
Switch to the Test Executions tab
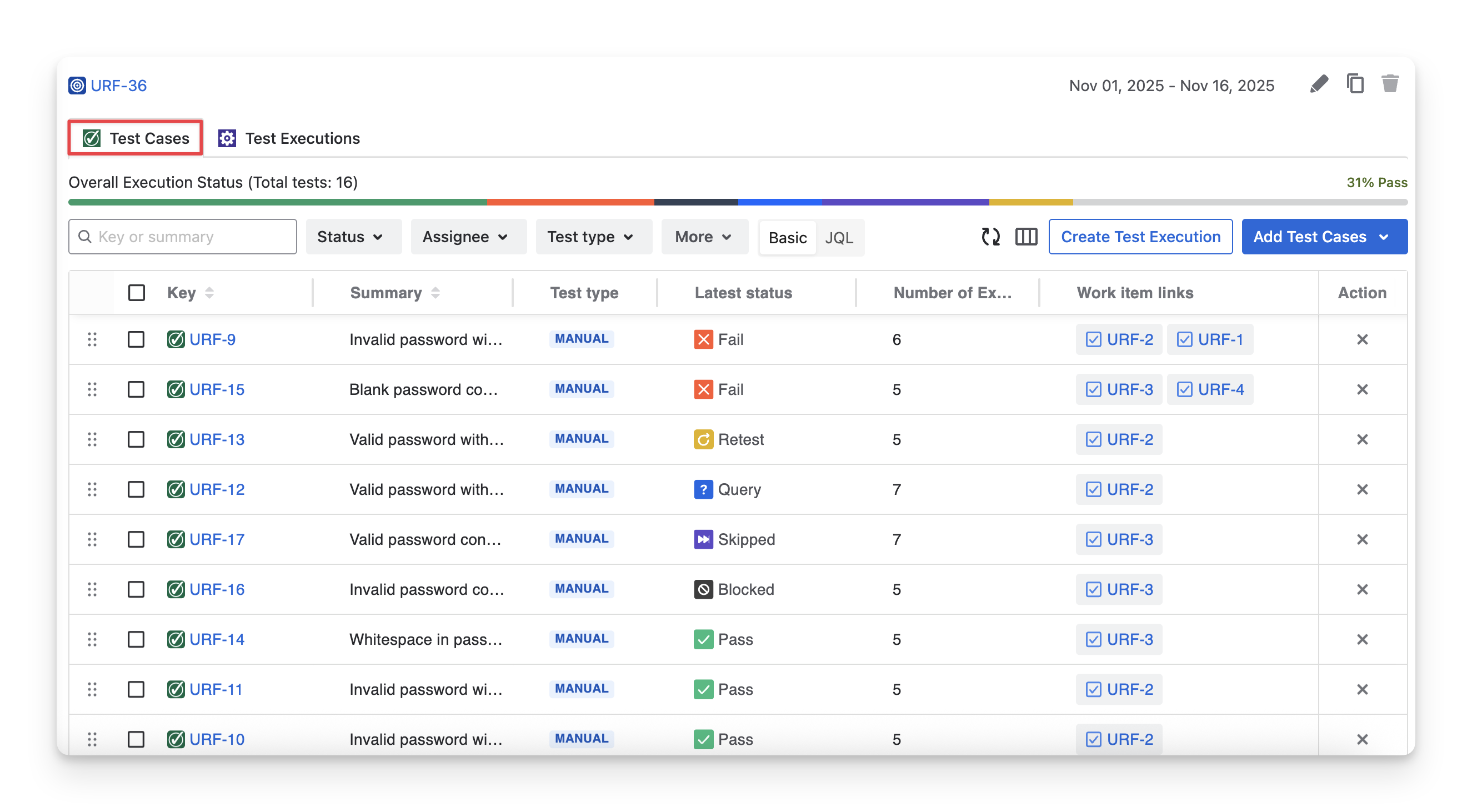289,138
